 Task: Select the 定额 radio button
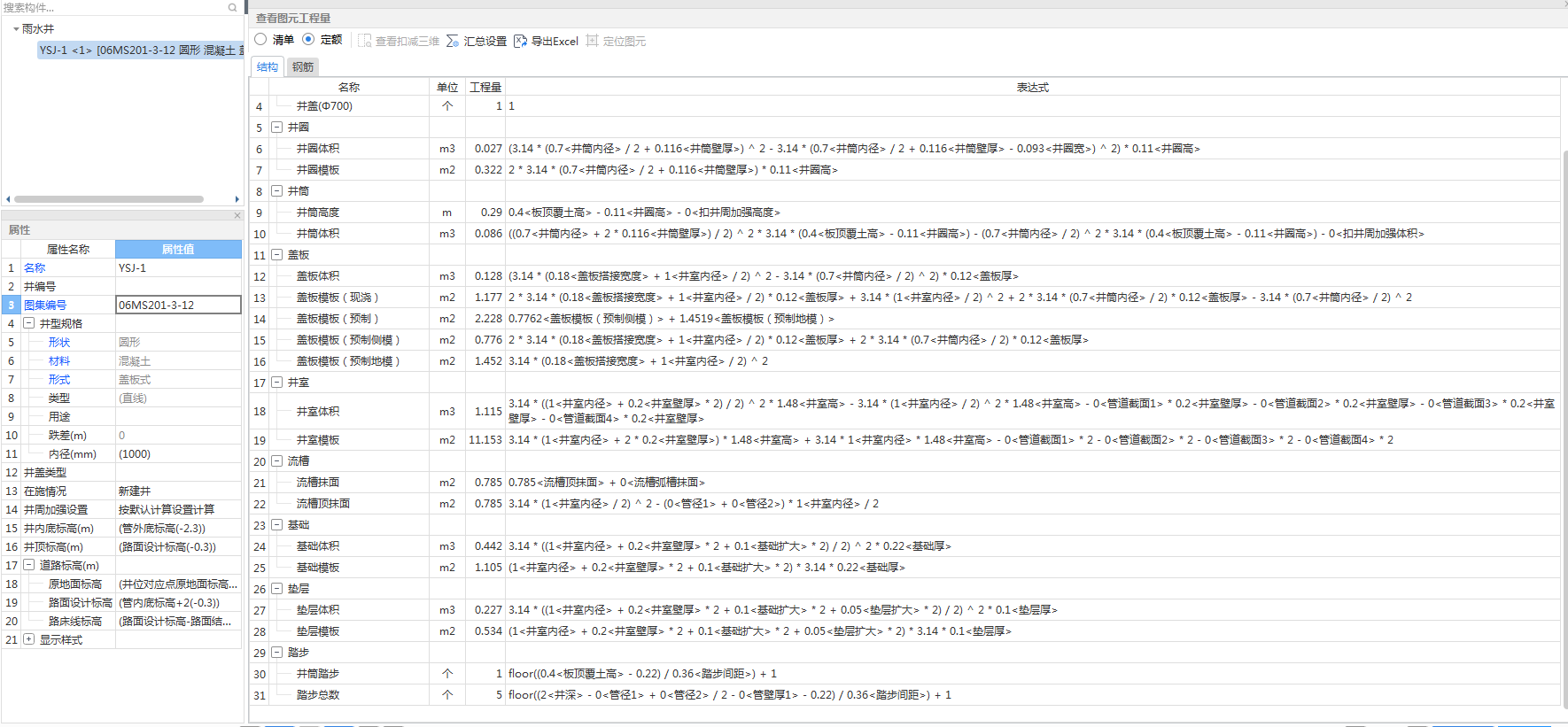coord(308,40)
